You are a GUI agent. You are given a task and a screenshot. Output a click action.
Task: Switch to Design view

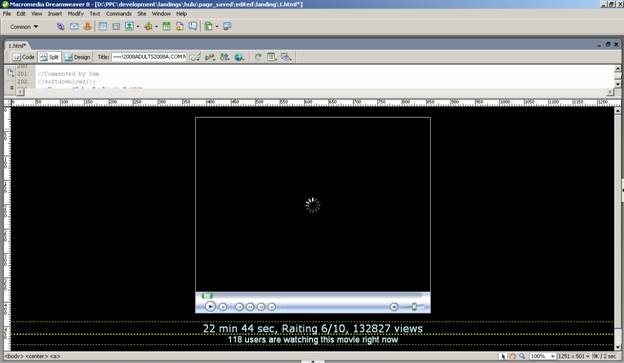[77, 57]
